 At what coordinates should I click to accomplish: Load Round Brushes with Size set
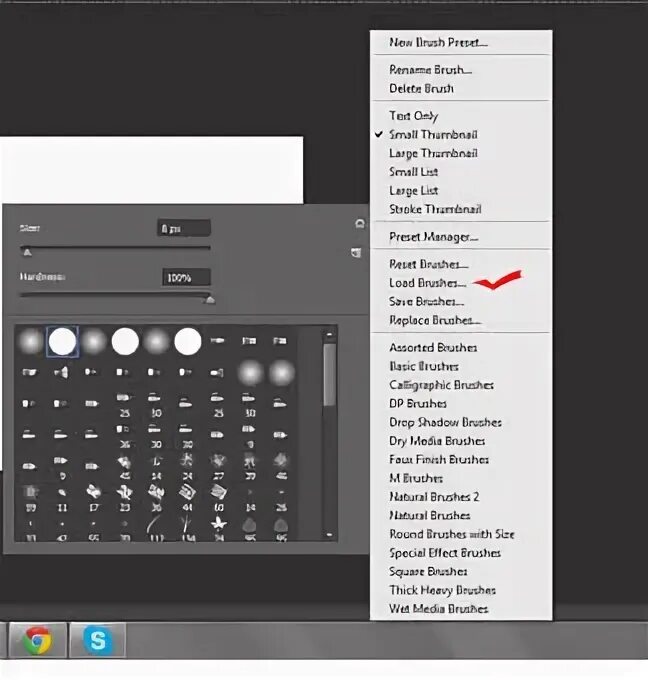[452, 534]
